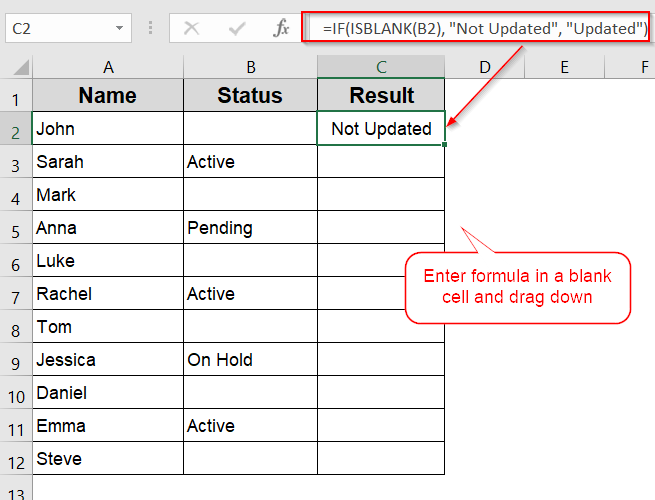The image size is (655, 500).
Task: Select column B header
Action: click(250, 67)
